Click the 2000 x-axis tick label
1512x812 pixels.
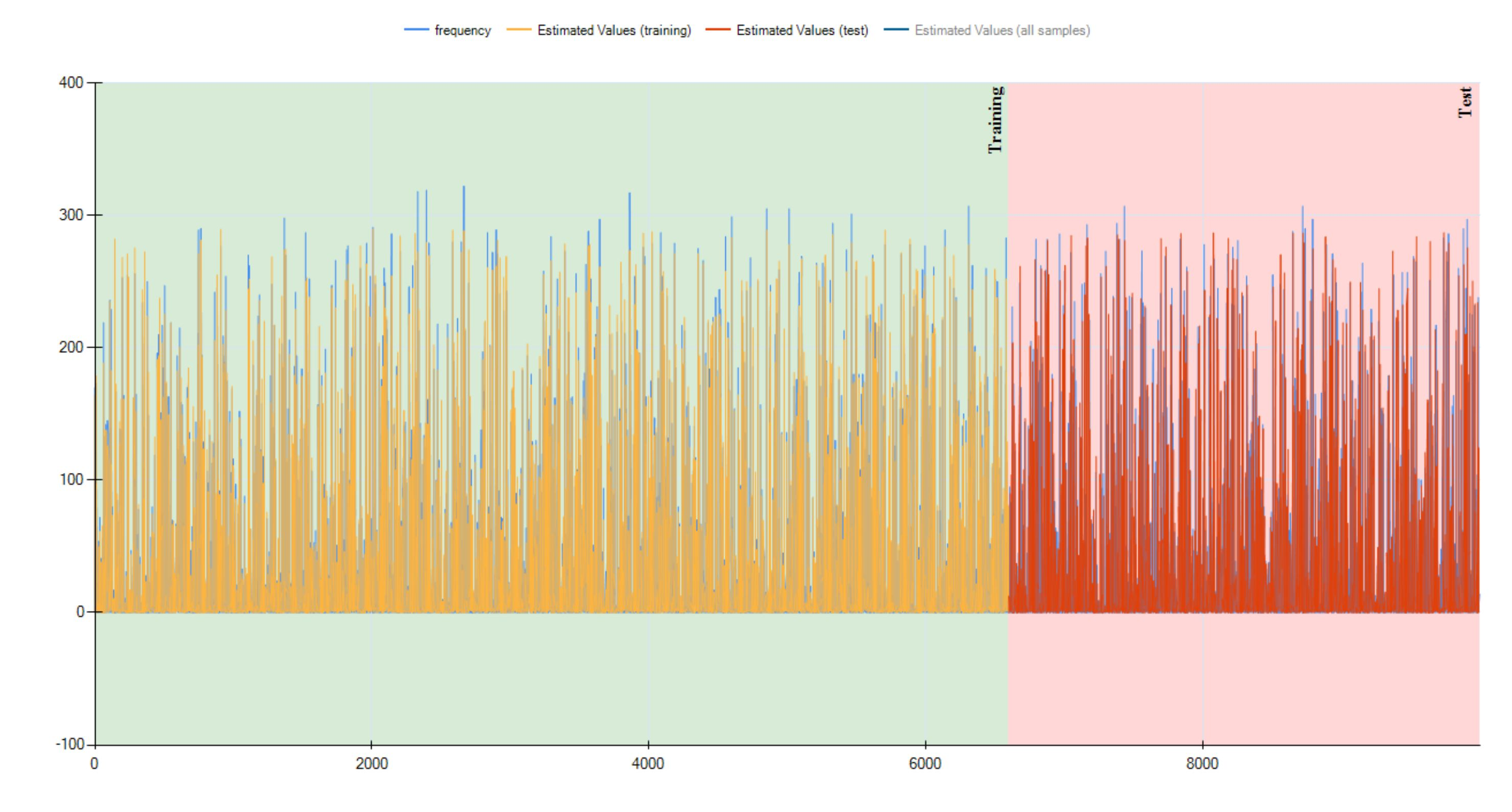pyautogui.click(x=372, y=764)
